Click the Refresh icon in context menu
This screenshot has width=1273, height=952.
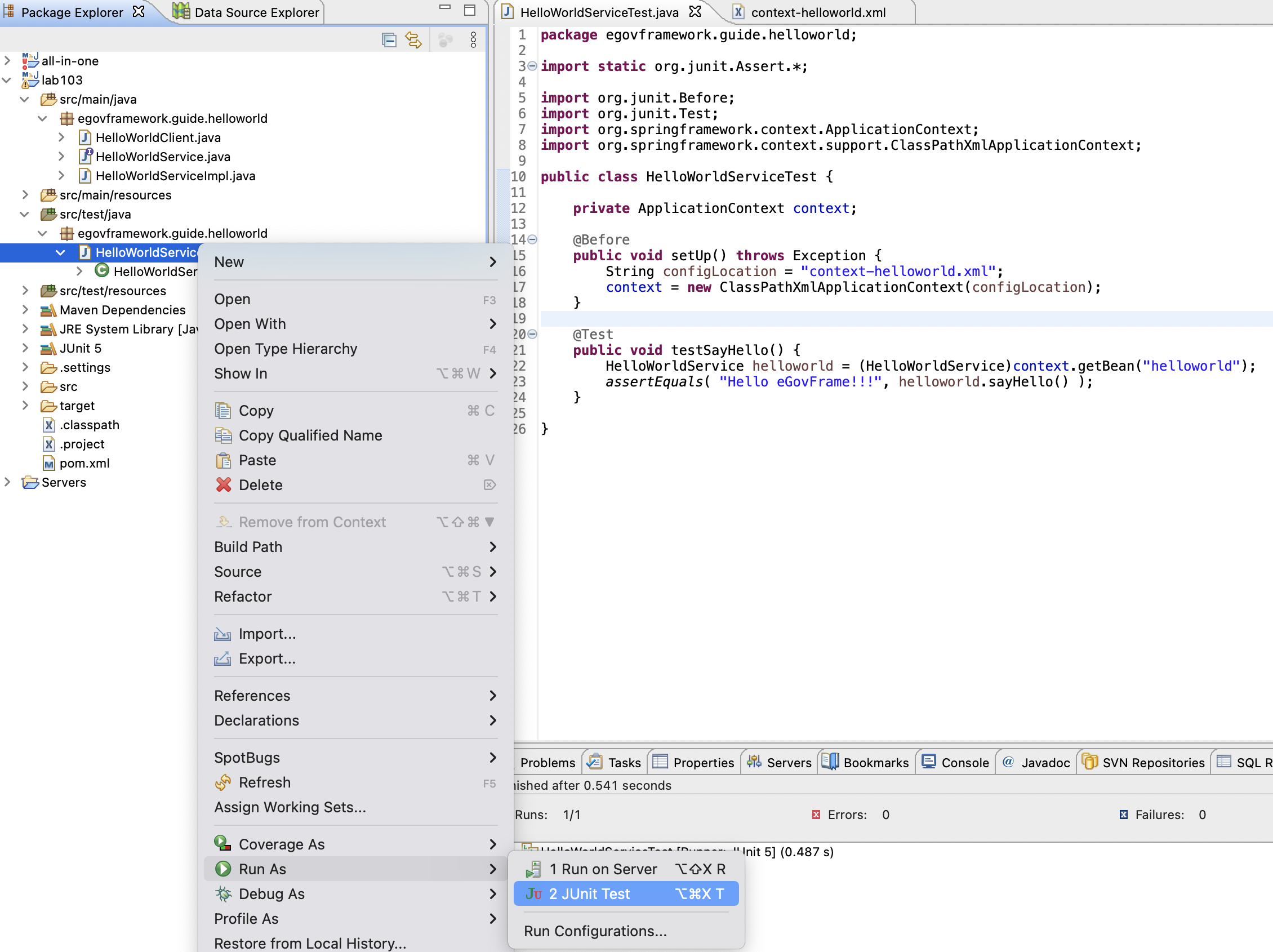coord(223,782)
